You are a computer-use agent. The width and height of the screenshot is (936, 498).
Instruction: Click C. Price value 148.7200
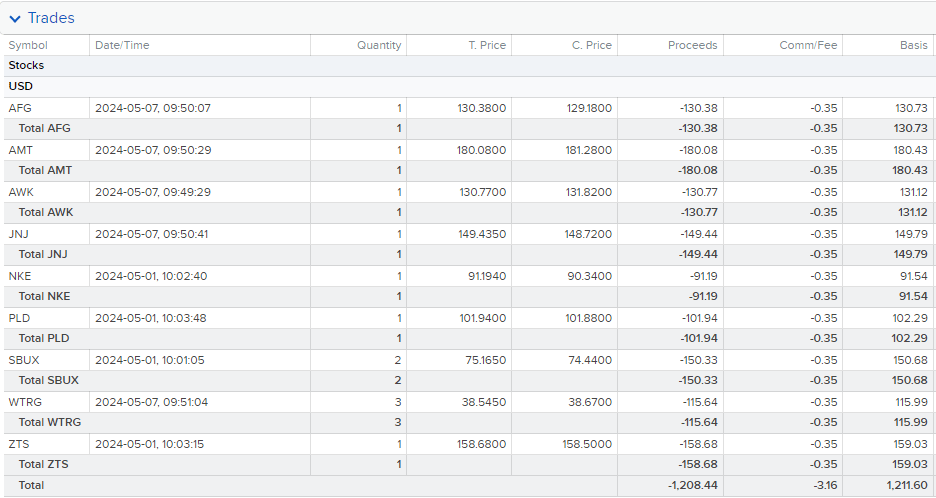589,234
